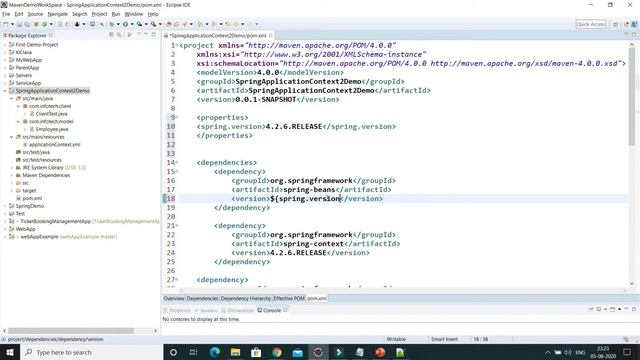The image size is (640, 360).
Task: Expand the SpringDemo project
Action: pyautogui.click(x=5, y=206)
